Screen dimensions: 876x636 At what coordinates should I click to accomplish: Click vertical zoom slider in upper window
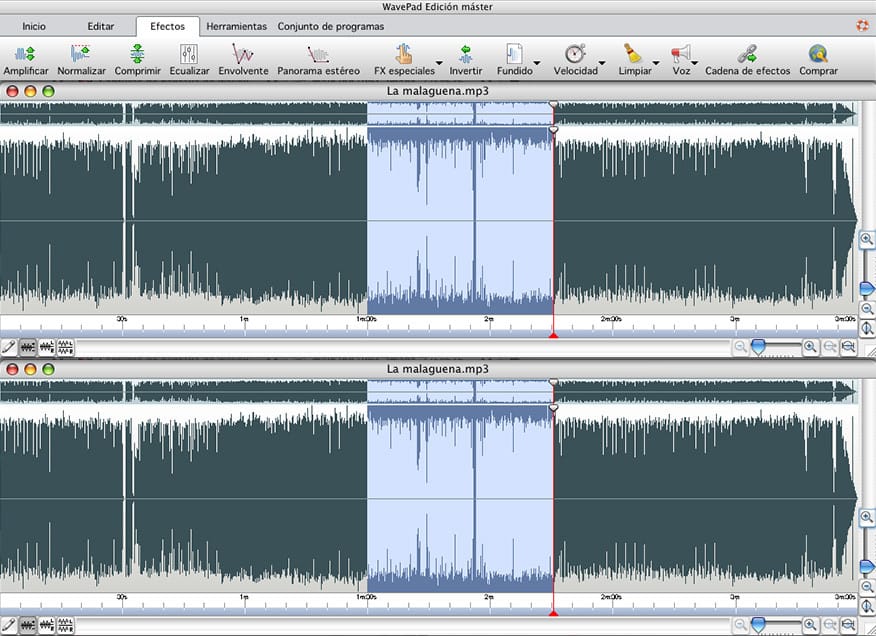point(867,288)
